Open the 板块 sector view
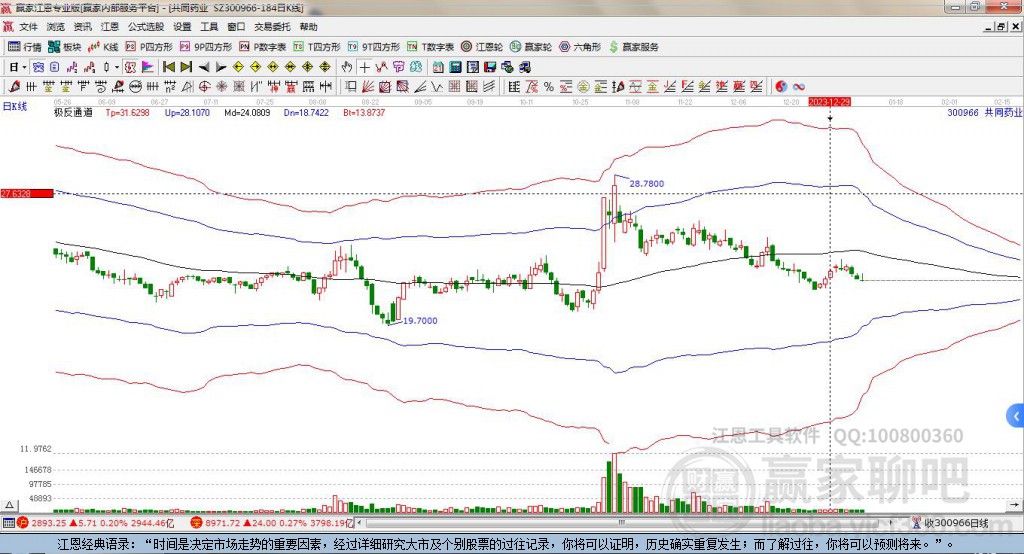Viewport: 1024px width, 554px height. click(64, 47)
